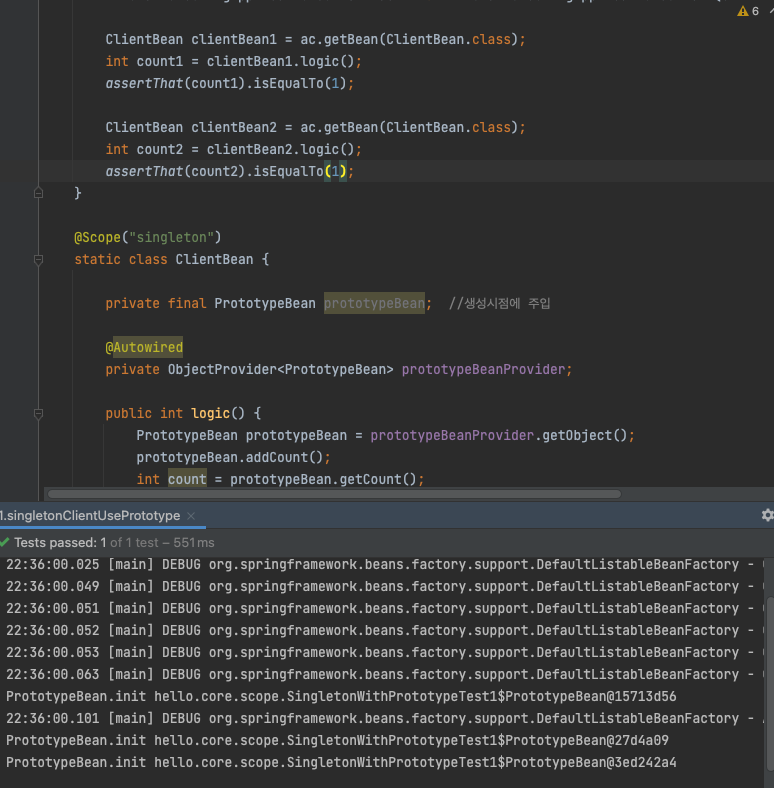Click the editor horizontal scrollbar

[334, 494]
